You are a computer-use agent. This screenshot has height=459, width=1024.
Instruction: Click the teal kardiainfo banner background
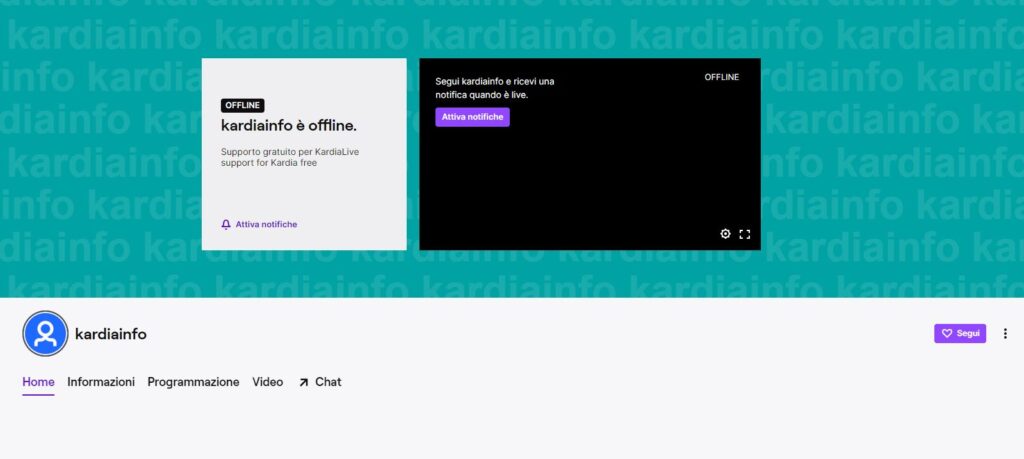tap(880, 150)
